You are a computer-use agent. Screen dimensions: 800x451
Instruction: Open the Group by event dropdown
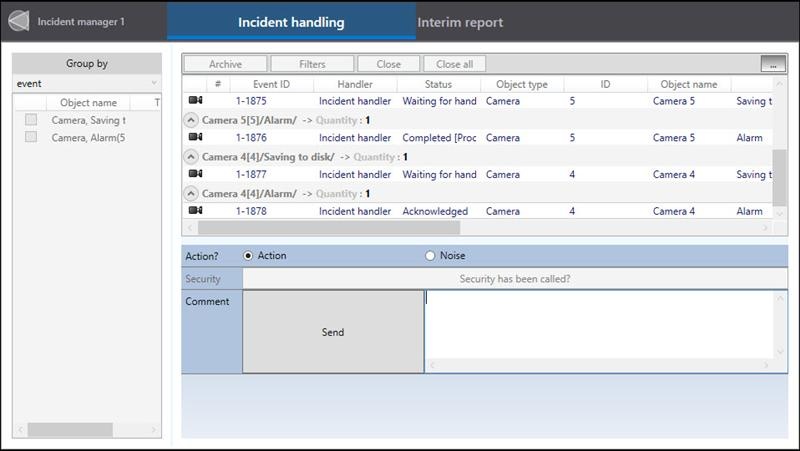click(x=87, y=83)
